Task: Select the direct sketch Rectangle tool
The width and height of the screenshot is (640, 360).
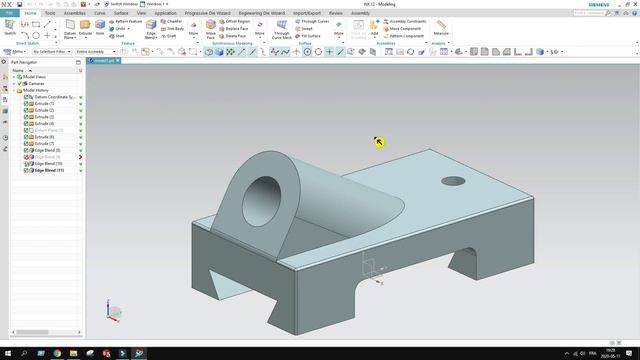Action: (x=36, y=24)
